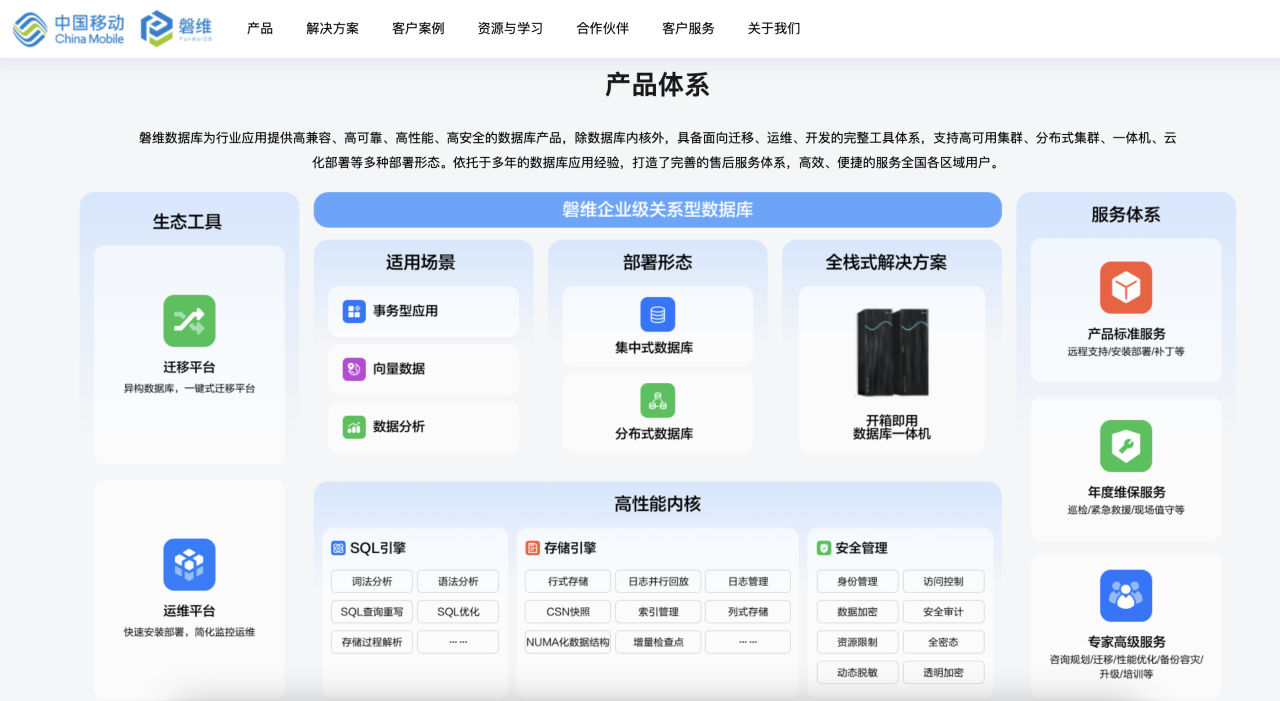Click the 迁移平台 title text
Image resolution: width=1280 pixels, height=701 pixels.
click(189, 367)
